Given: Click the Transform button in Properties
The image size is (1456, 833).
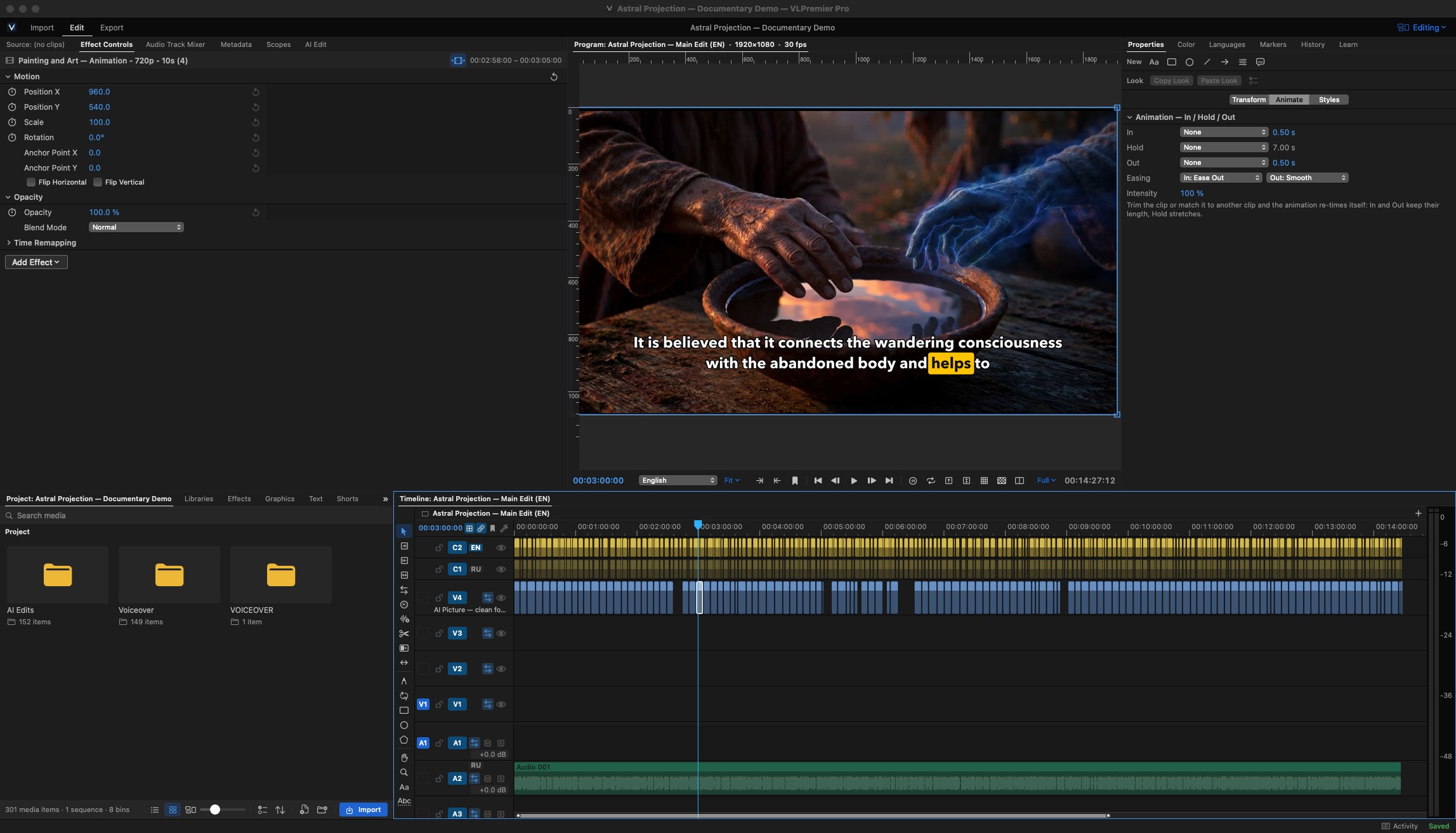Looking at the screenshot, I should [1249, 100].
